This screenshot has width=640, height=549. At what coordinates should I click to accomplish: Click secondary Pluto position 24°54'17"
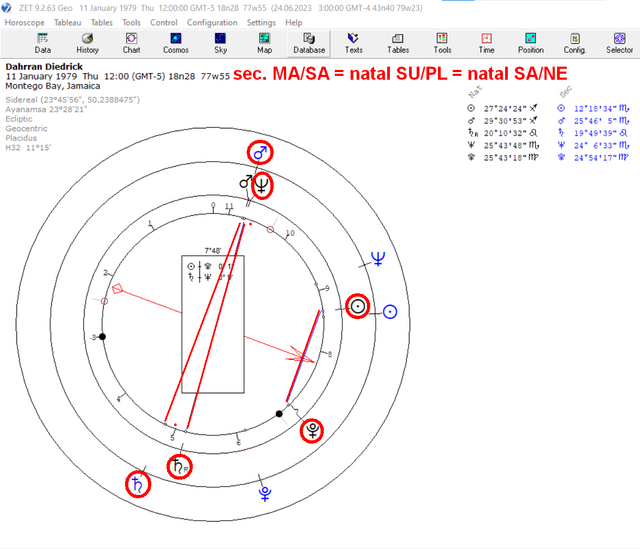pos(595,158)
